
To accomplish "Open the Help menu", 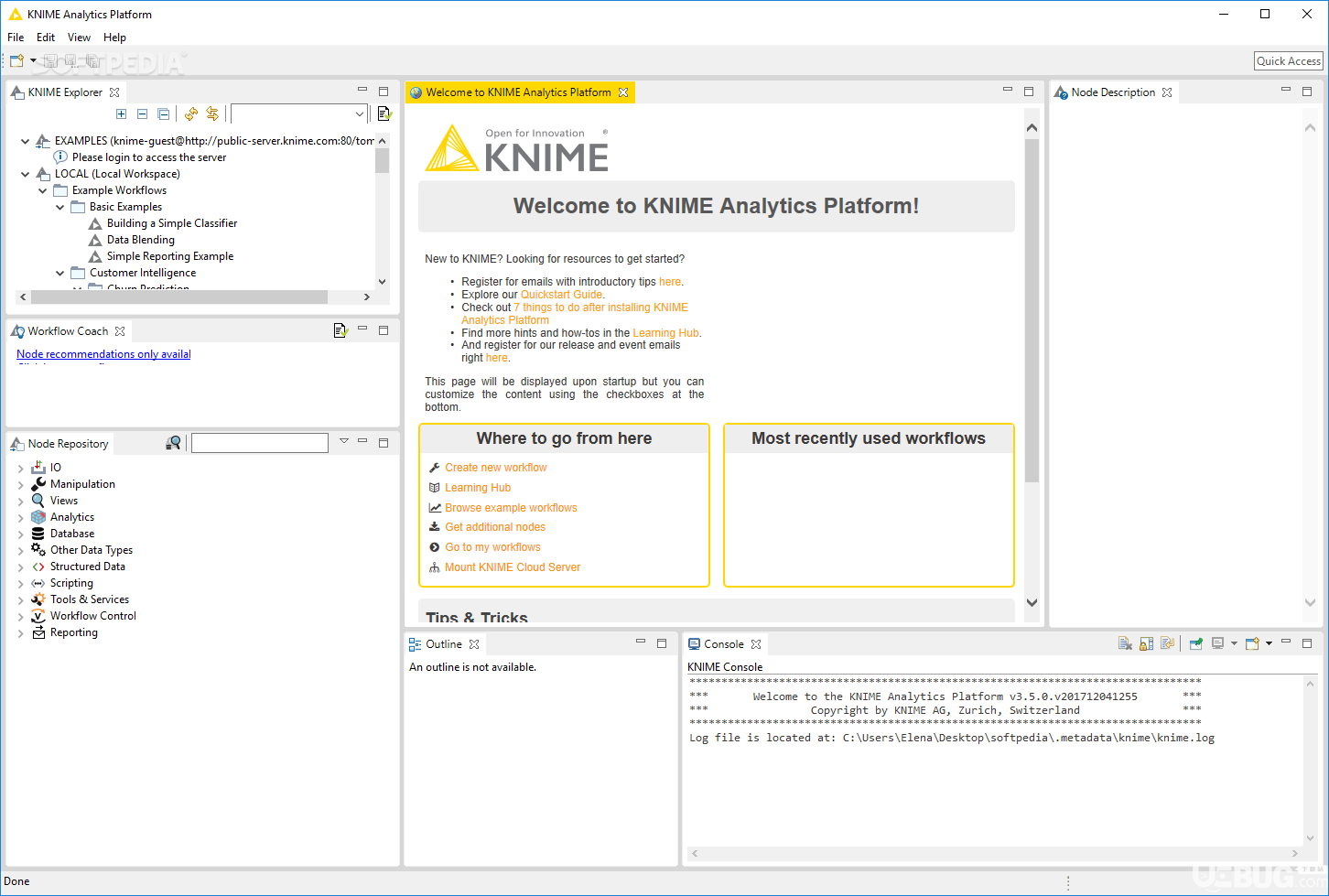I will (114, 38).
